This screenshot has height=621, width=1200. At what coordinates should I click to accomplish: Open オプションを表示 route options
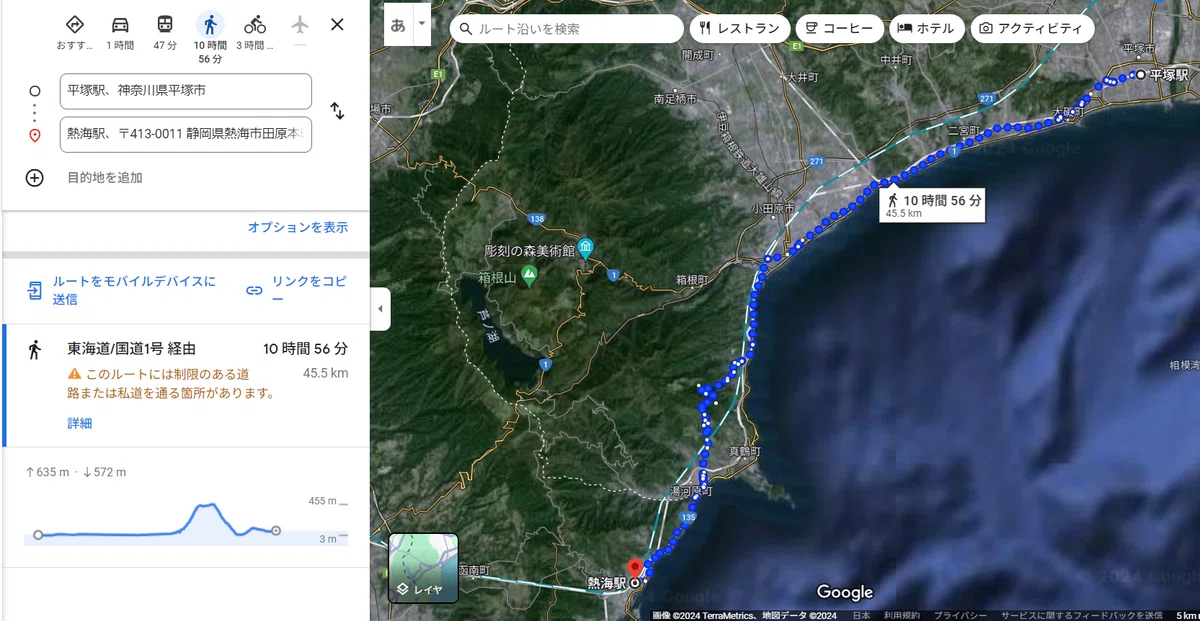[298, 227]
